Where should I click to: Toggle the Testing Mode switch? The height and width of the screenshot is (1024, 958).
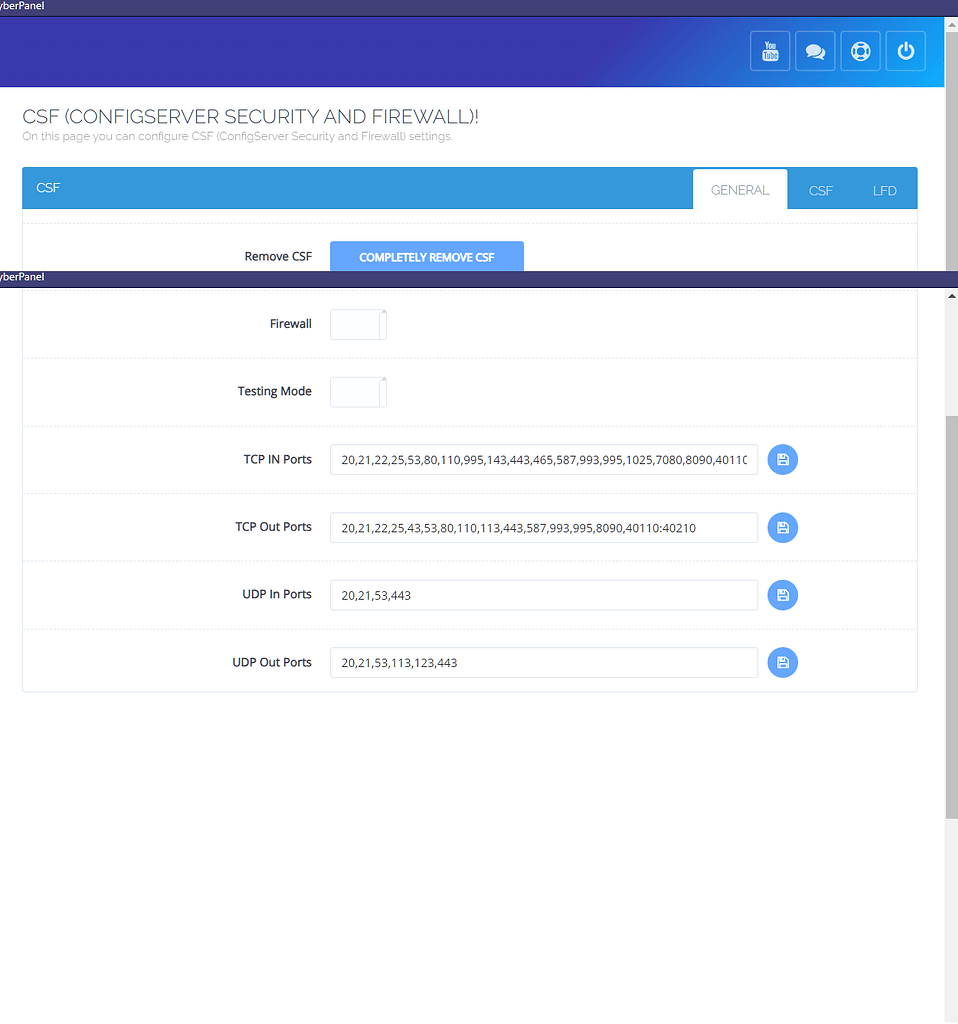pyautogui.click(x=359, y=392)
